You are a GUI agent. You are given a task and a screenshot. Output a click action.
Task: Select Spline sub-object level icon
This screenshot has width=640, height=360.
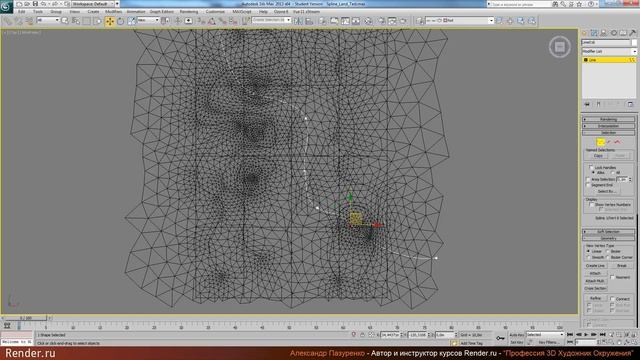(x=617, y=142)
